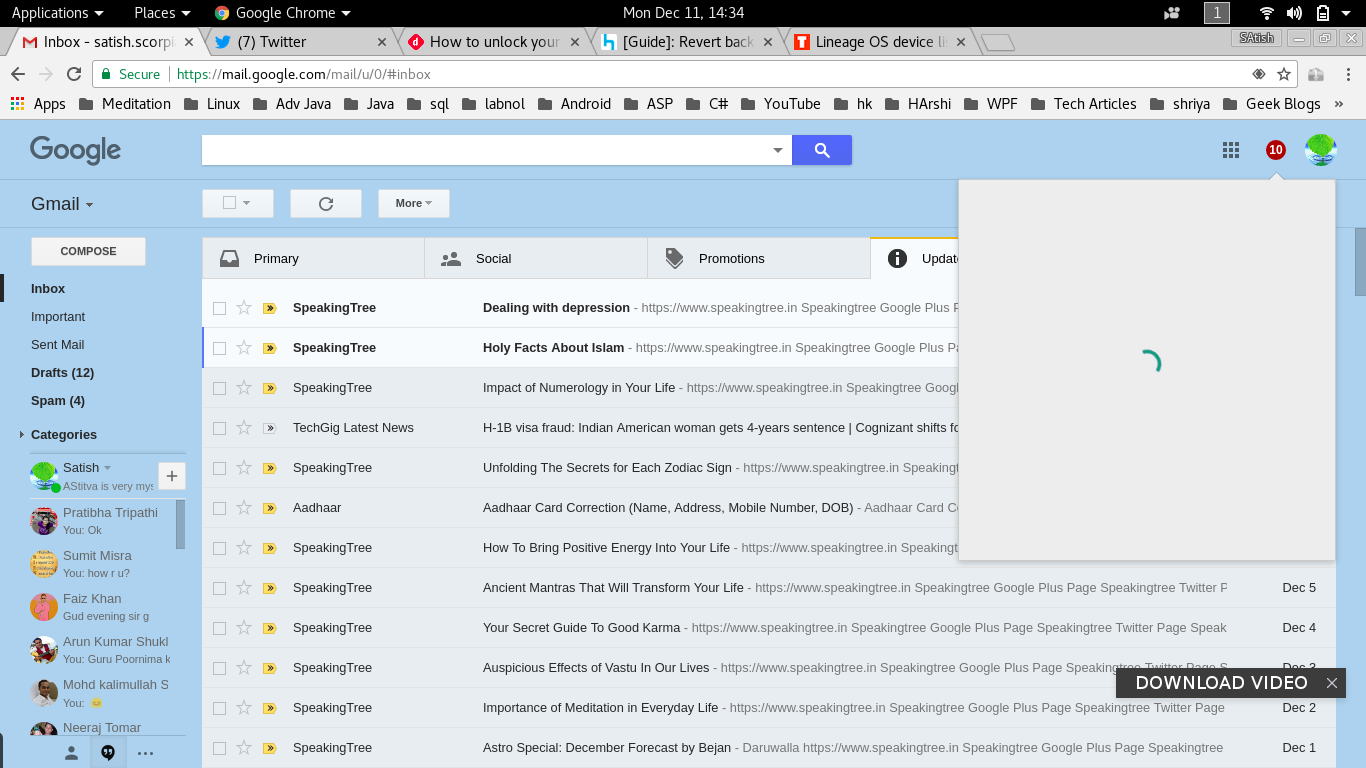Toggle importance marker on Impact of Numerology email

tap(269, 388)
